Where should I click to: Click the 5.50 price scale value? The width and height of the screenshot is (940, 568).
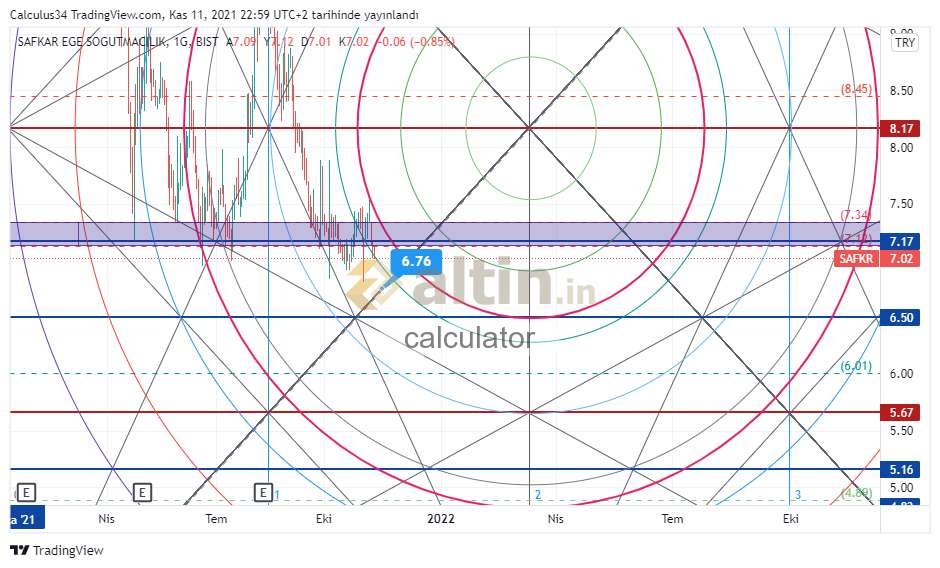[901, 431]
